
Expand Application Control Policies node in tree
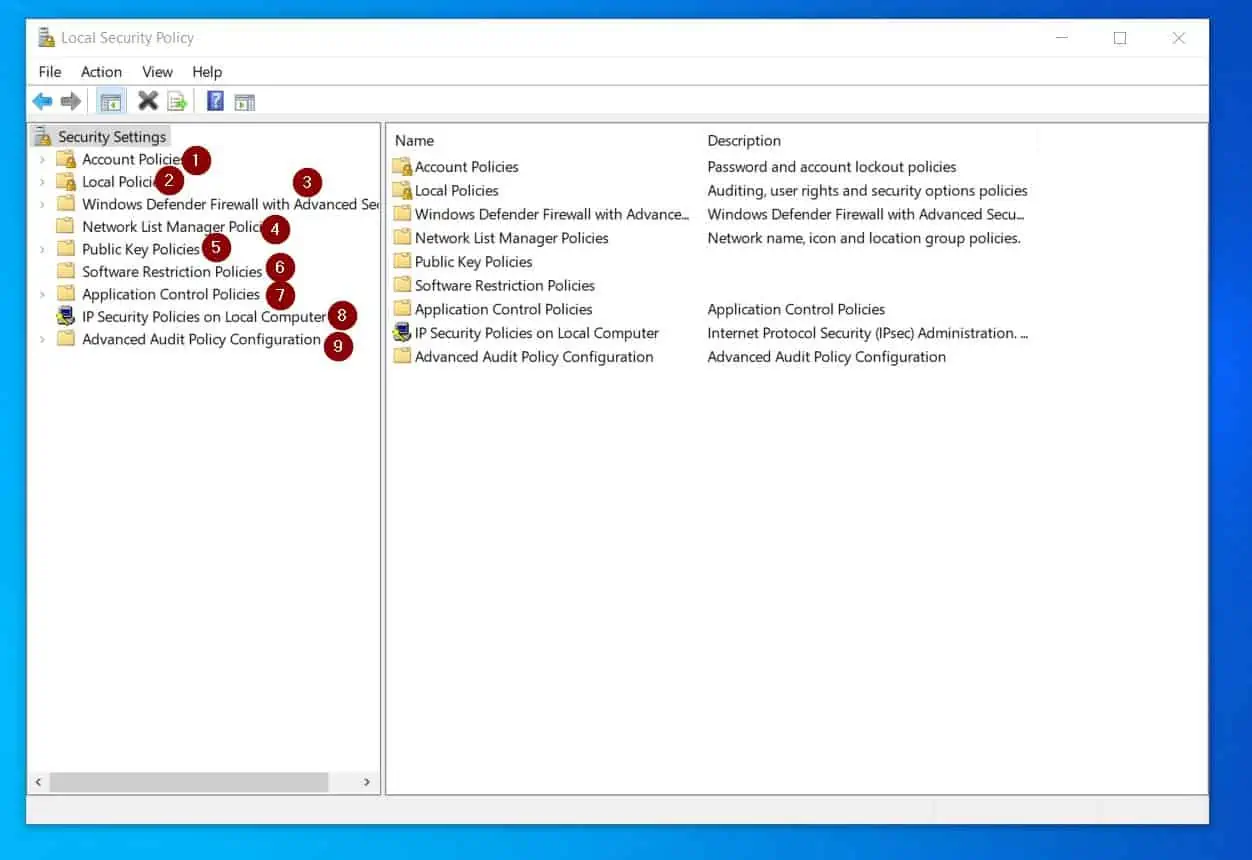[x=41, y=295]
